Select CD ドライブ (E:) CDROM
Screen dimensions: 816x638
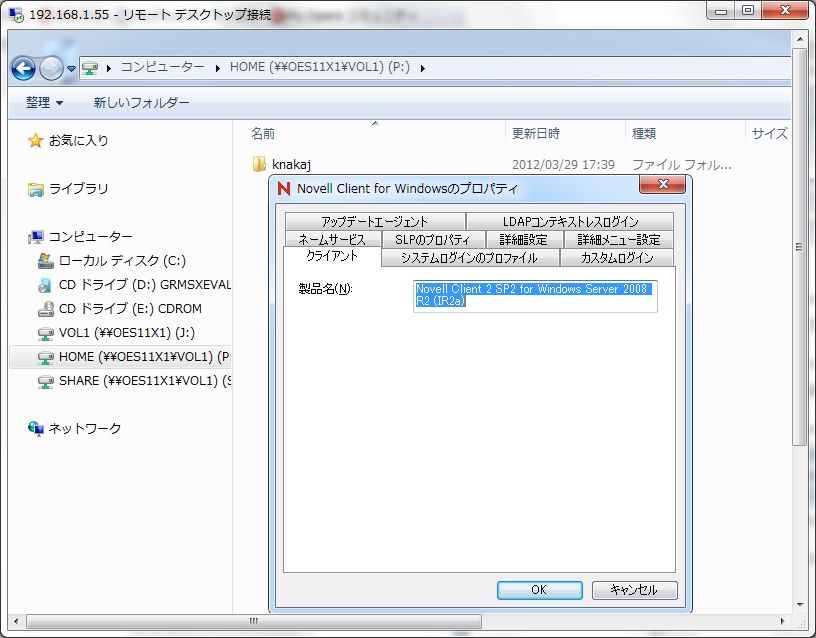[x=130, y=309]
